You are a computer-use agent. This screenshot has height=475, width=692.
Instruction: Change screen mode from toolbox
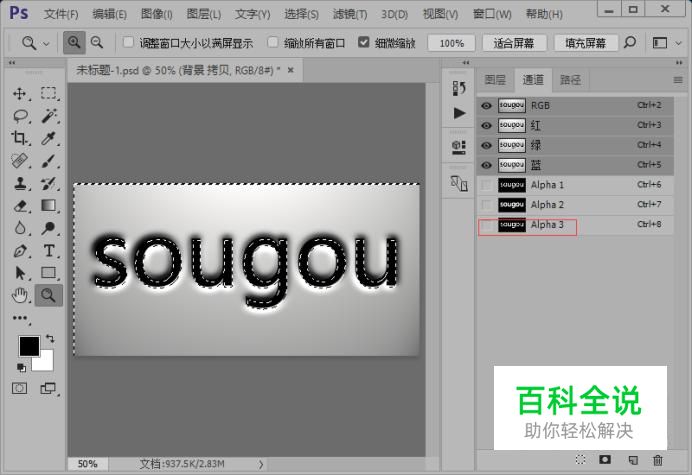[48, 388]
